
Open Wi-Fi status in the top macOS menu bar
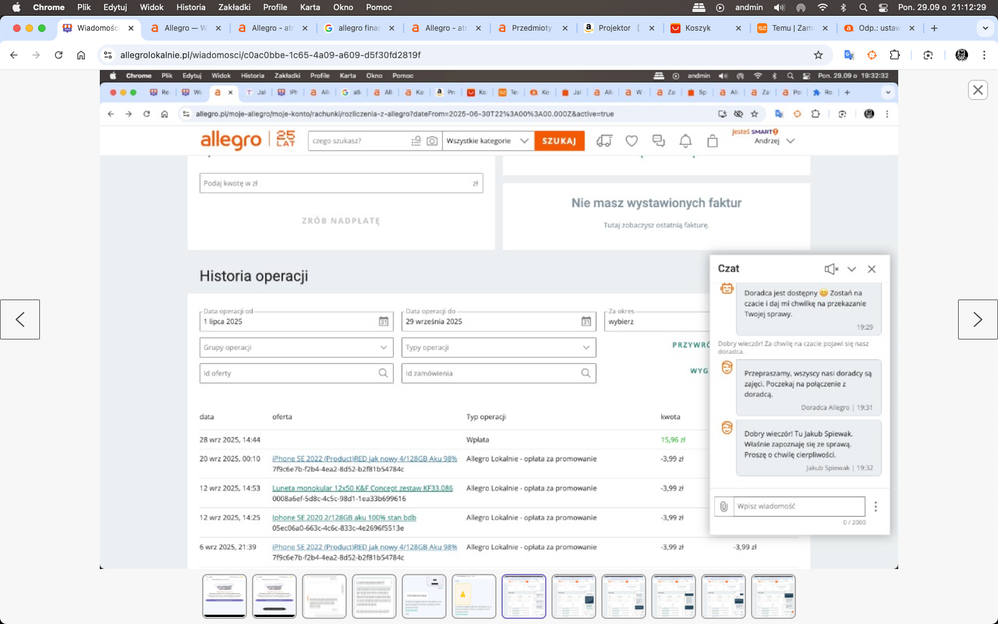822,8
